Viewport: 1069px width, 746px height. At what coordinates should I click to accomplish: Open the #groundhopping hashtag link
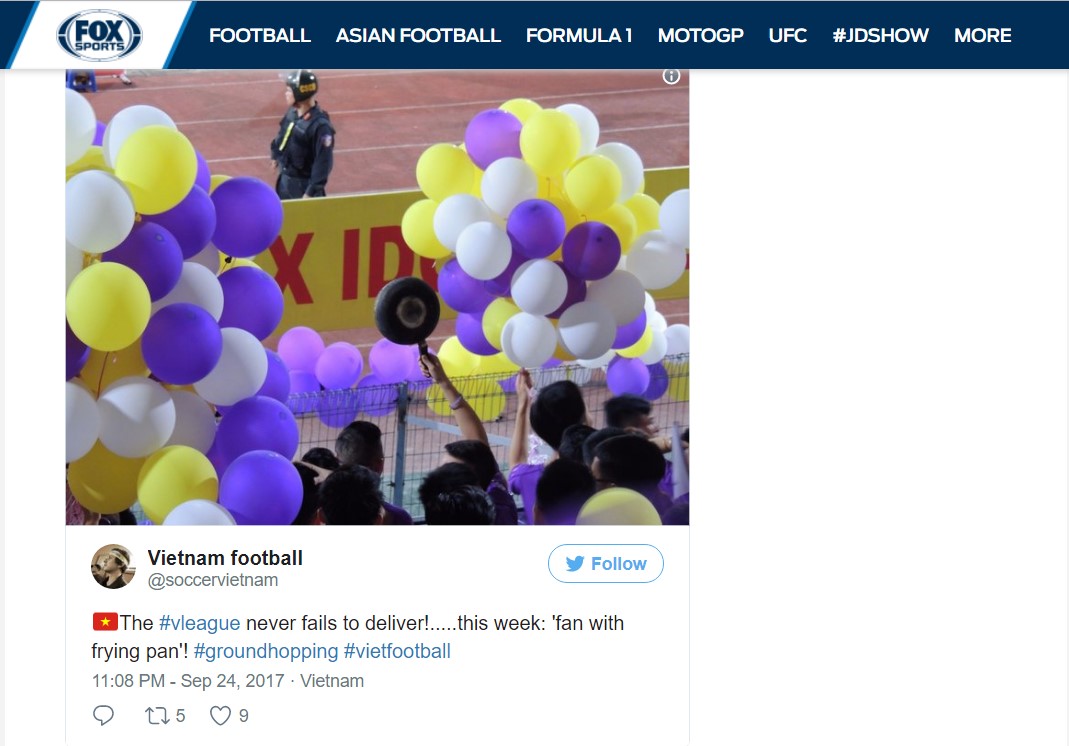coord(266,651)
